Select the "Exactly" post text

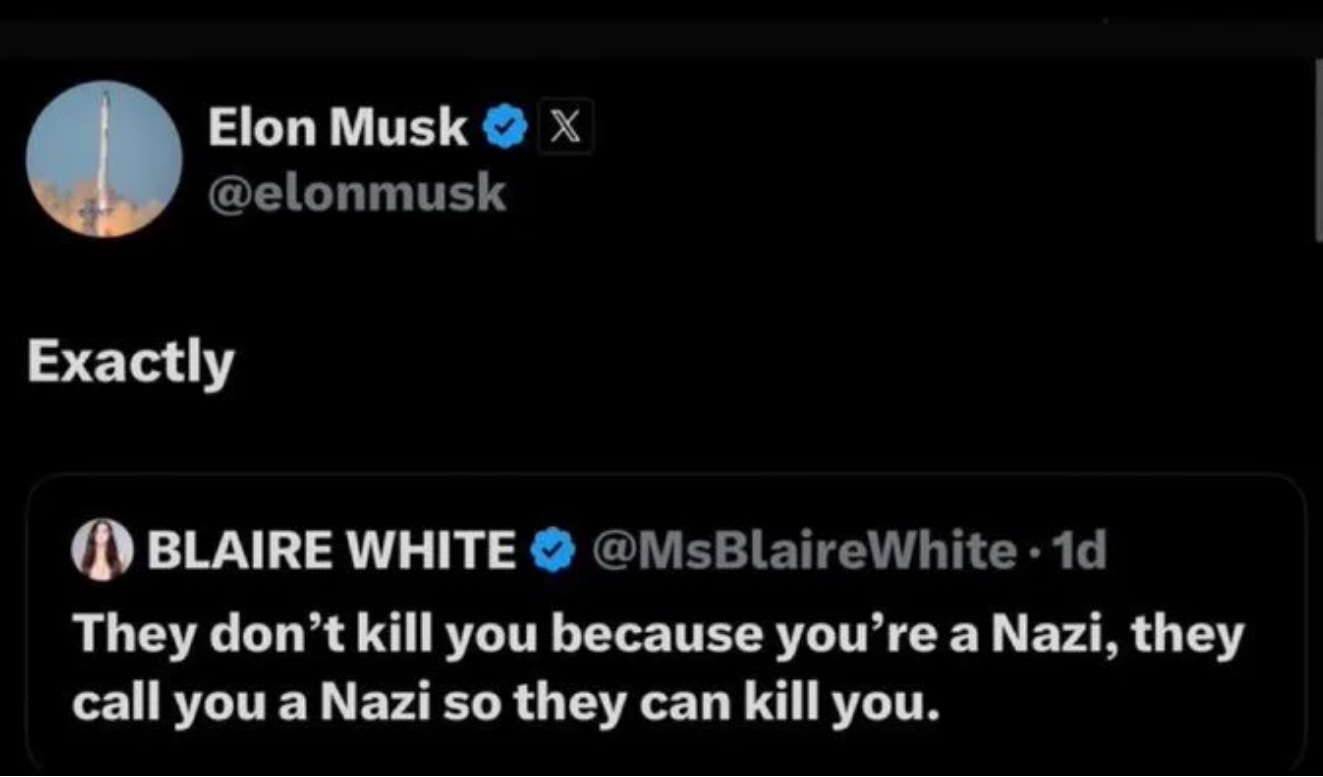[130, 362]
